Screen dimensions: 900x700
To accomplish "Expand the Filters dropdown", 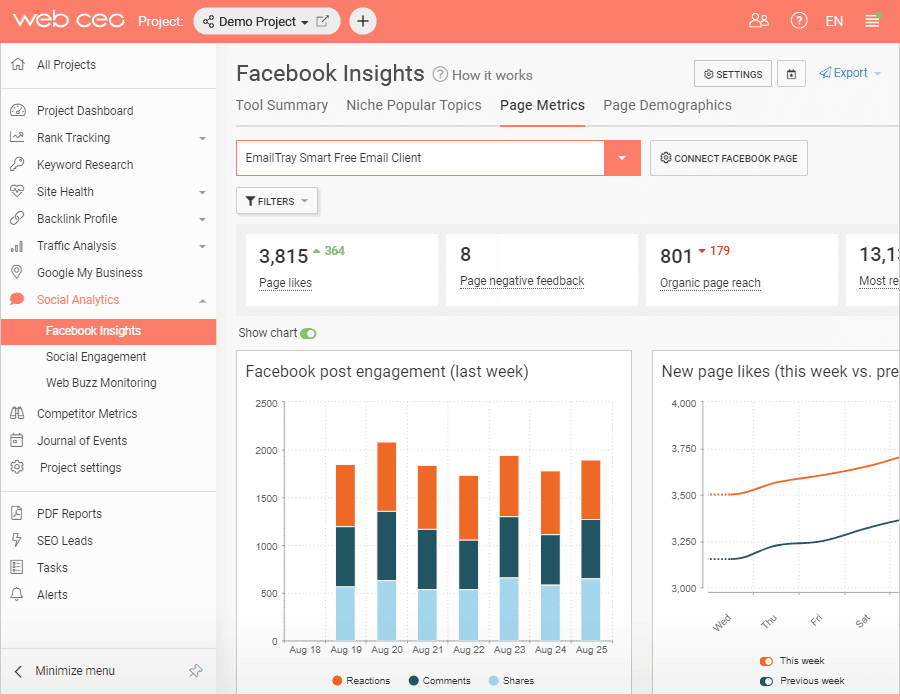I will (x=277, y=201).
